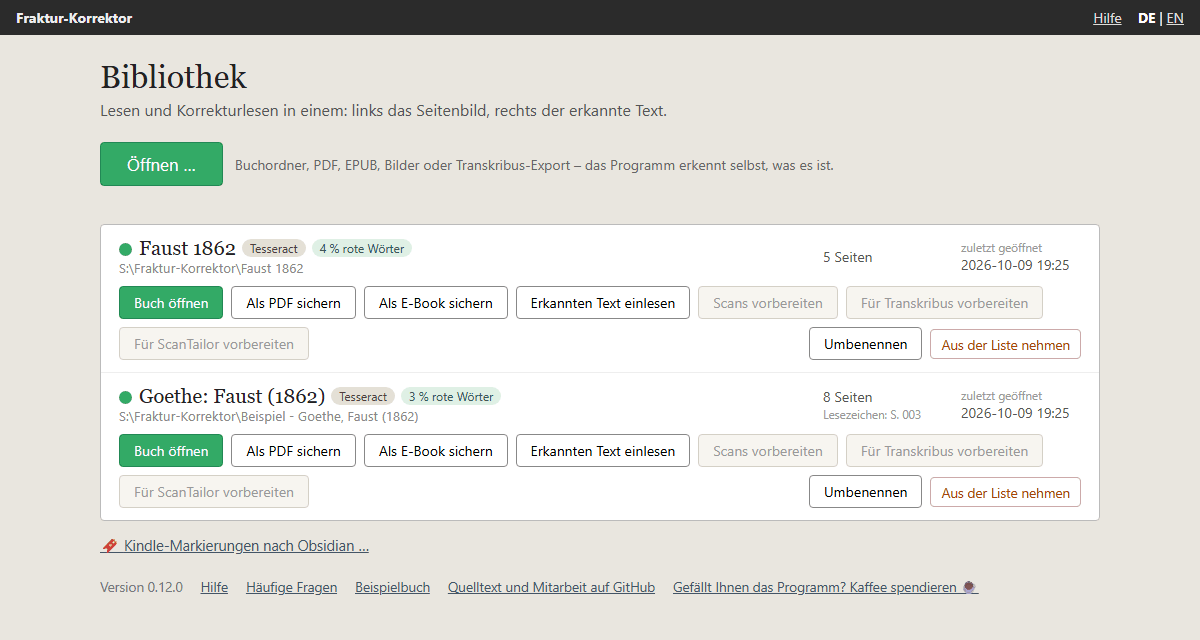This screenshot has height=640, width=1200.
Task: Save Faust 1862 as E-Book
Action: 436,303
